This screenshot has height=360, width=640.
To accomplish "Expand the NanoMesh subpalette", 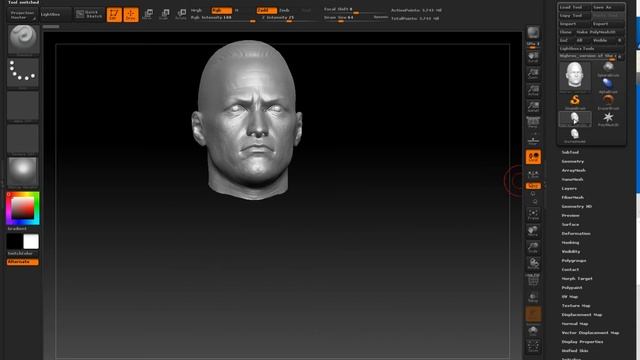I will click(572, 180).
